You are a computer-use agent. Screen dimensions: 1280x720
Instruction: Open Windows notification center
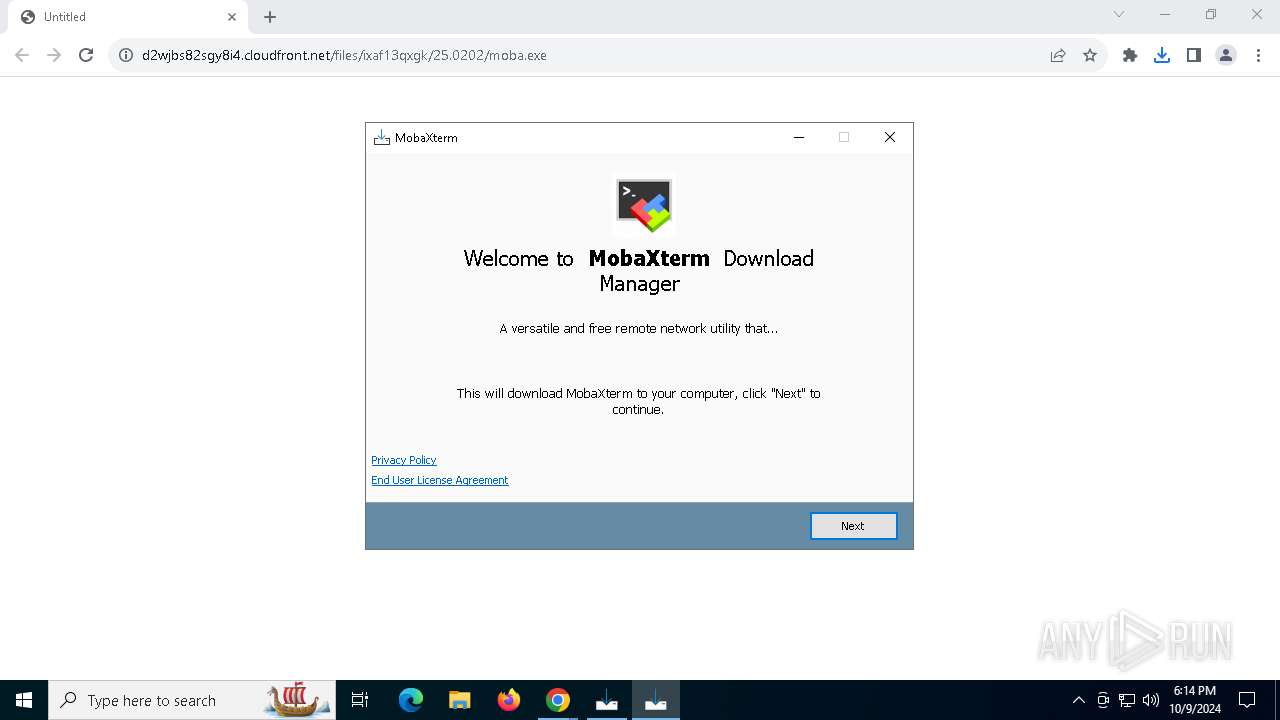click(x=1247, y=700)
